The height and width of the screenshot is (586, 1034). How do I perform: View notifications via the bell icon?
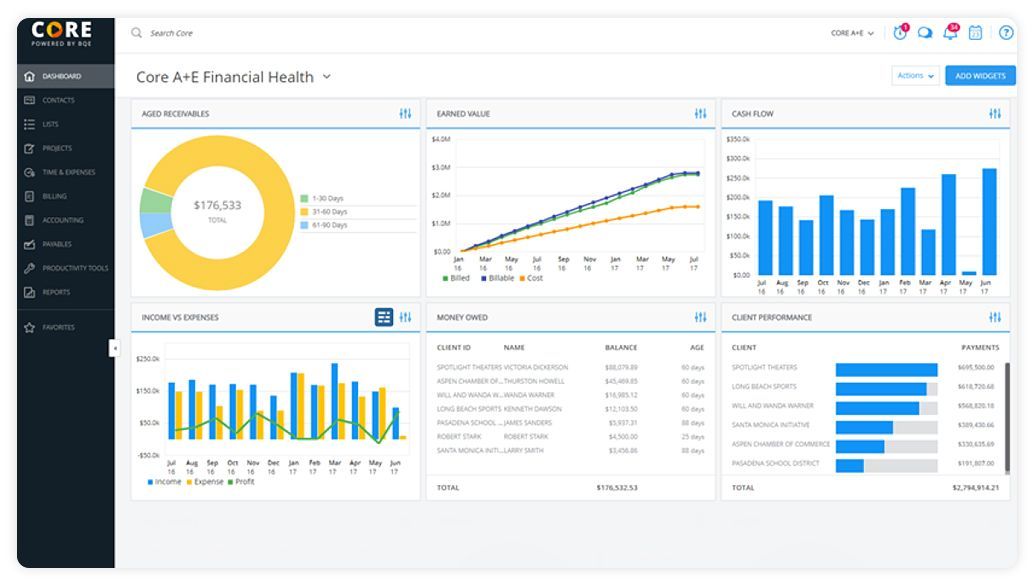pos(948,32)
